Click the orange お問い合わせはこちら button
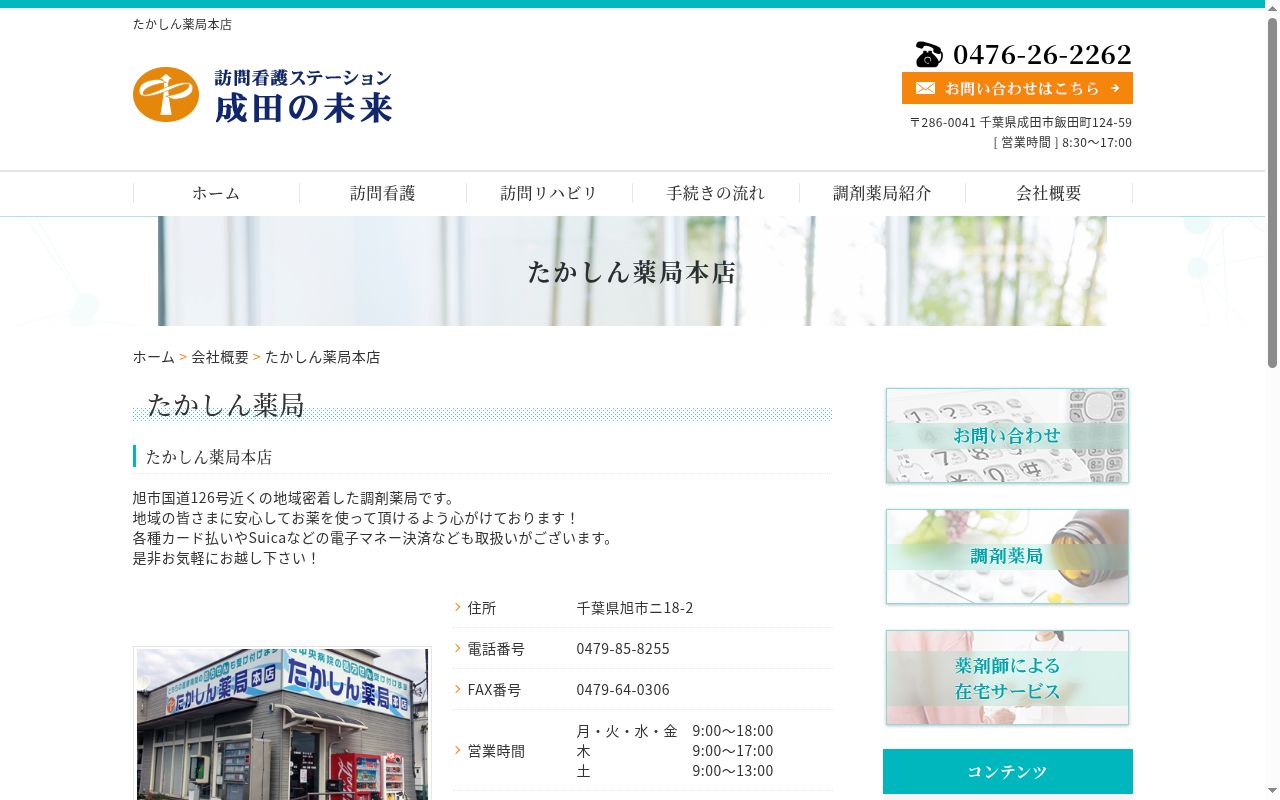Image resolution: width=1280 pixels, height=800 pixels. click(1017, 88)
